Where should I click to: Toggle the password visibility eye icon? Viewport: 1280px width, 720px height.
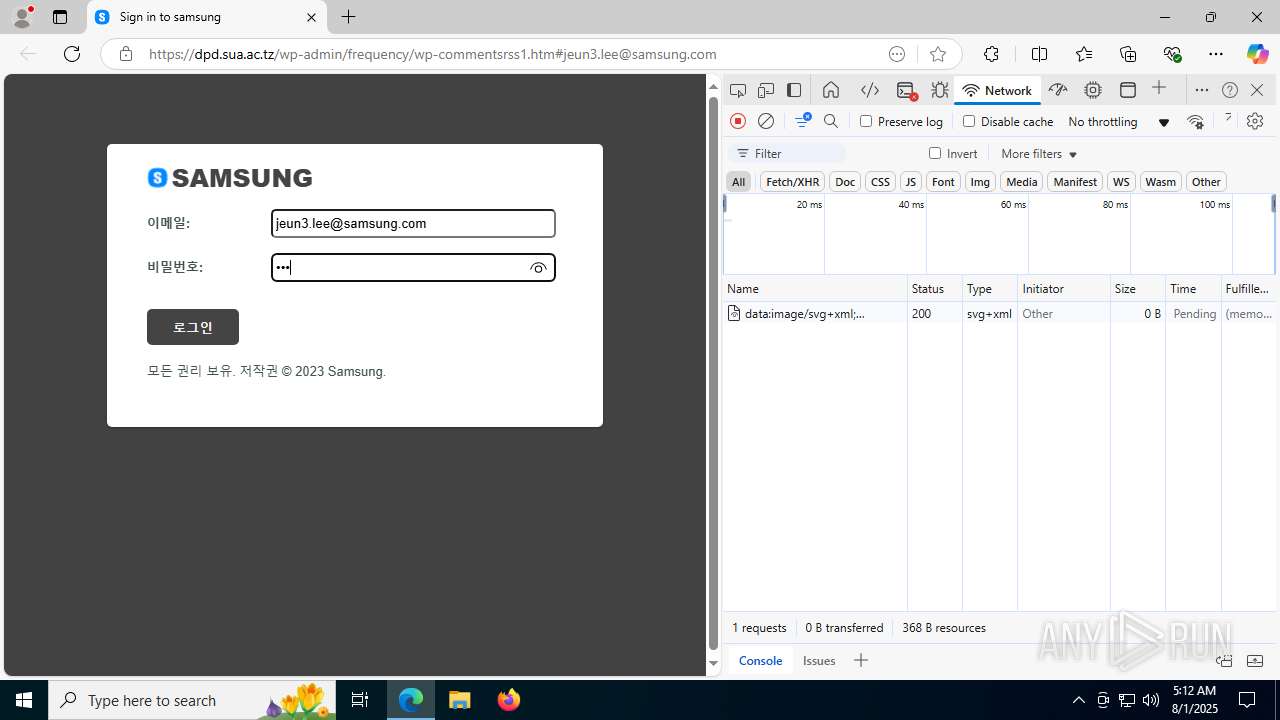(538, 268)
